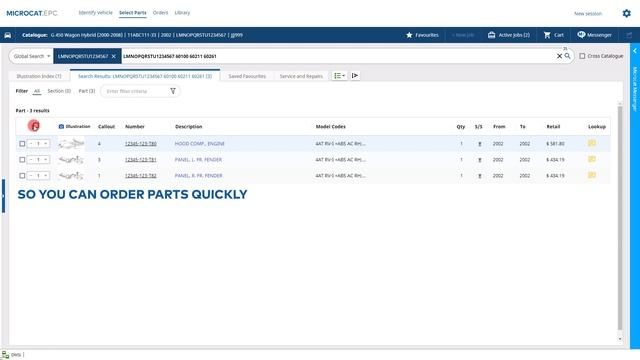Image resolution: width=640 pixels, height=360 pixels.
Task: Switch to Service and Repairs tab
Action: point(301,76)
